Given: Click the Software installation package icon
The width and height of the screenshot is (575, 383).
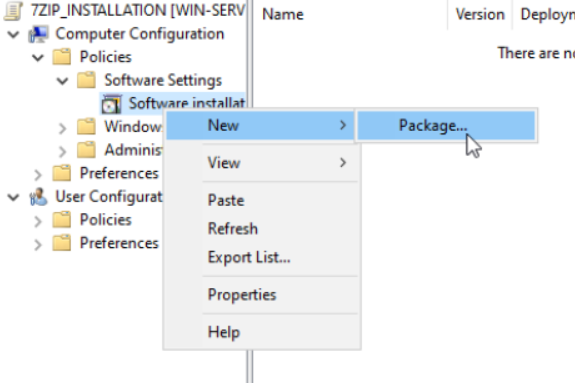Looking at the screenshot, I should coord(111,104).
